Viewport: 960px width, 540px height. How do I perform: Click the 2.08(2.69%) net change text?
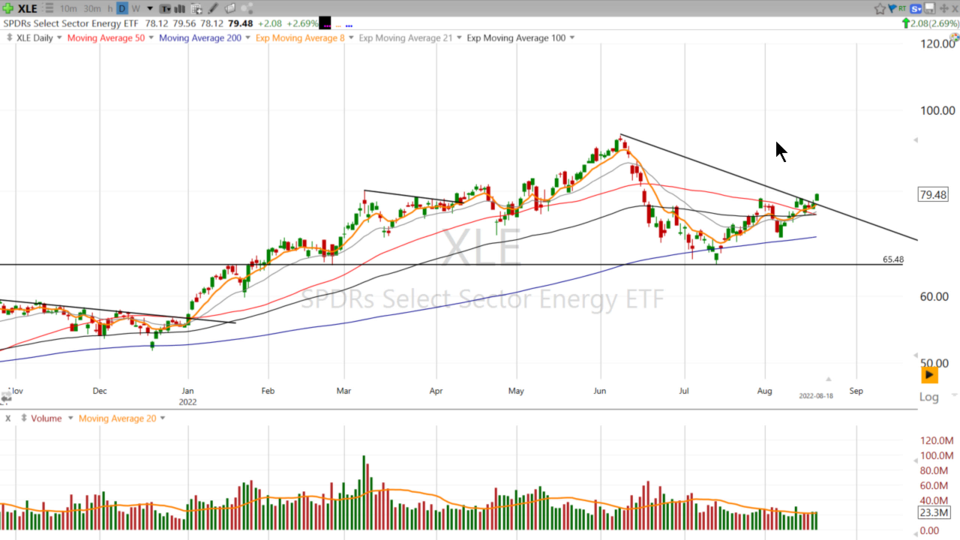[935, 23]
